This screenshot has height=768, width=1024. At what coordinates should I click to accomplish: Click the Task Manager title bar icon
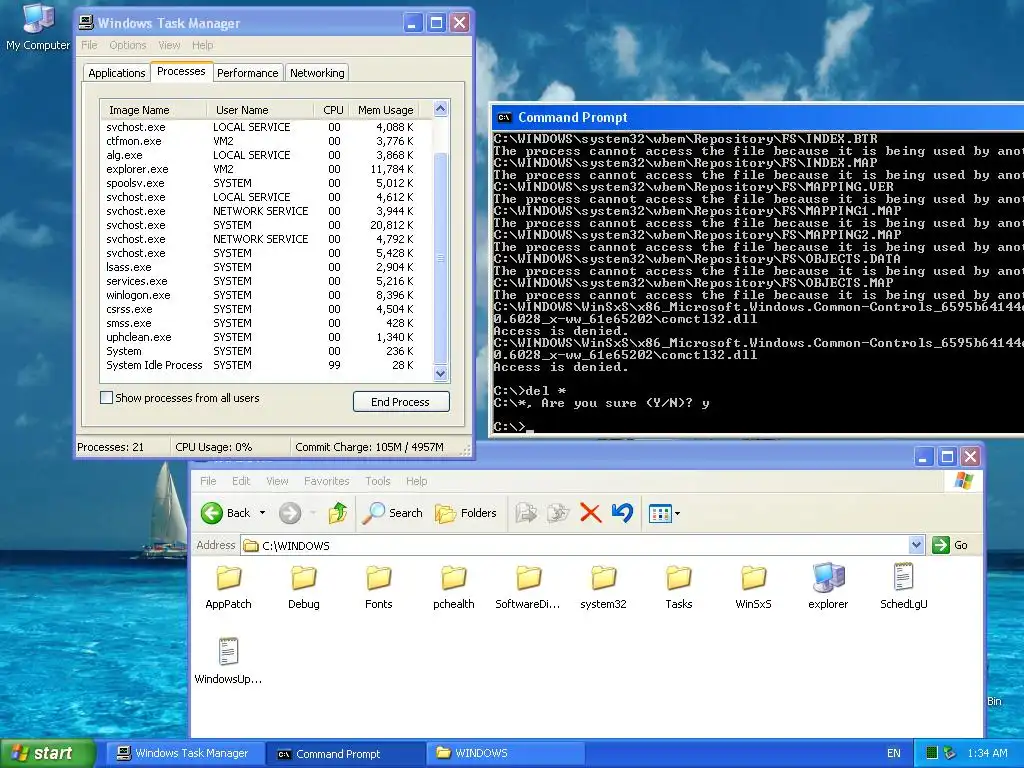click(86, 23)
